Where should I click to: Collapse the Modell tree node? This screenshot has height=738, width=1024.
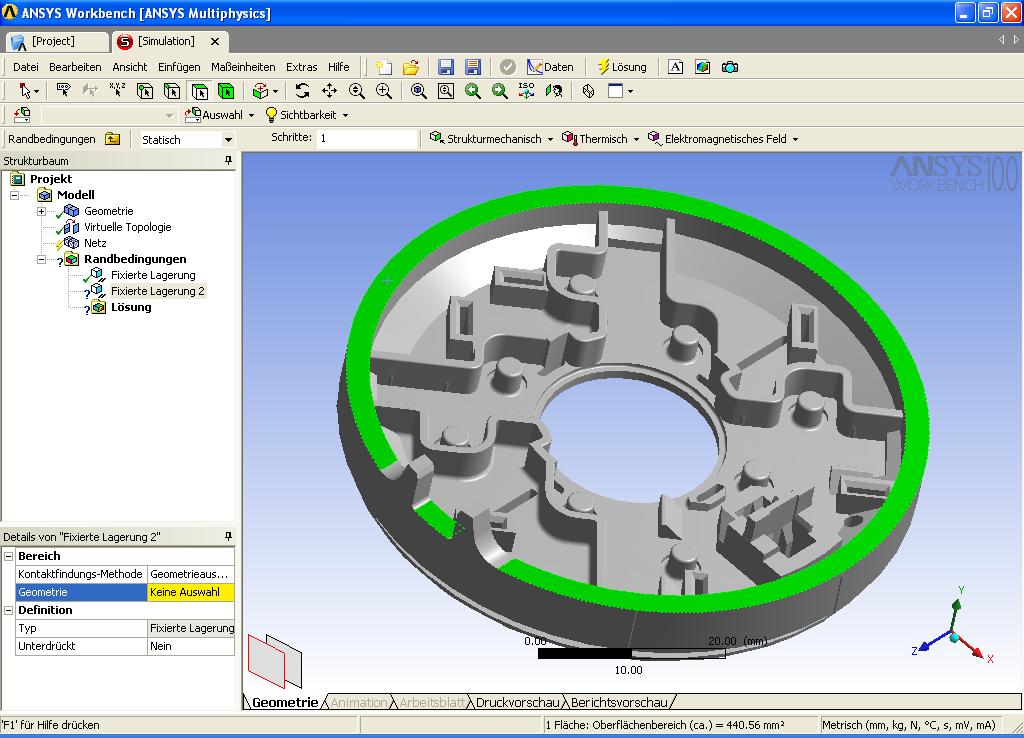pos(14,195)
